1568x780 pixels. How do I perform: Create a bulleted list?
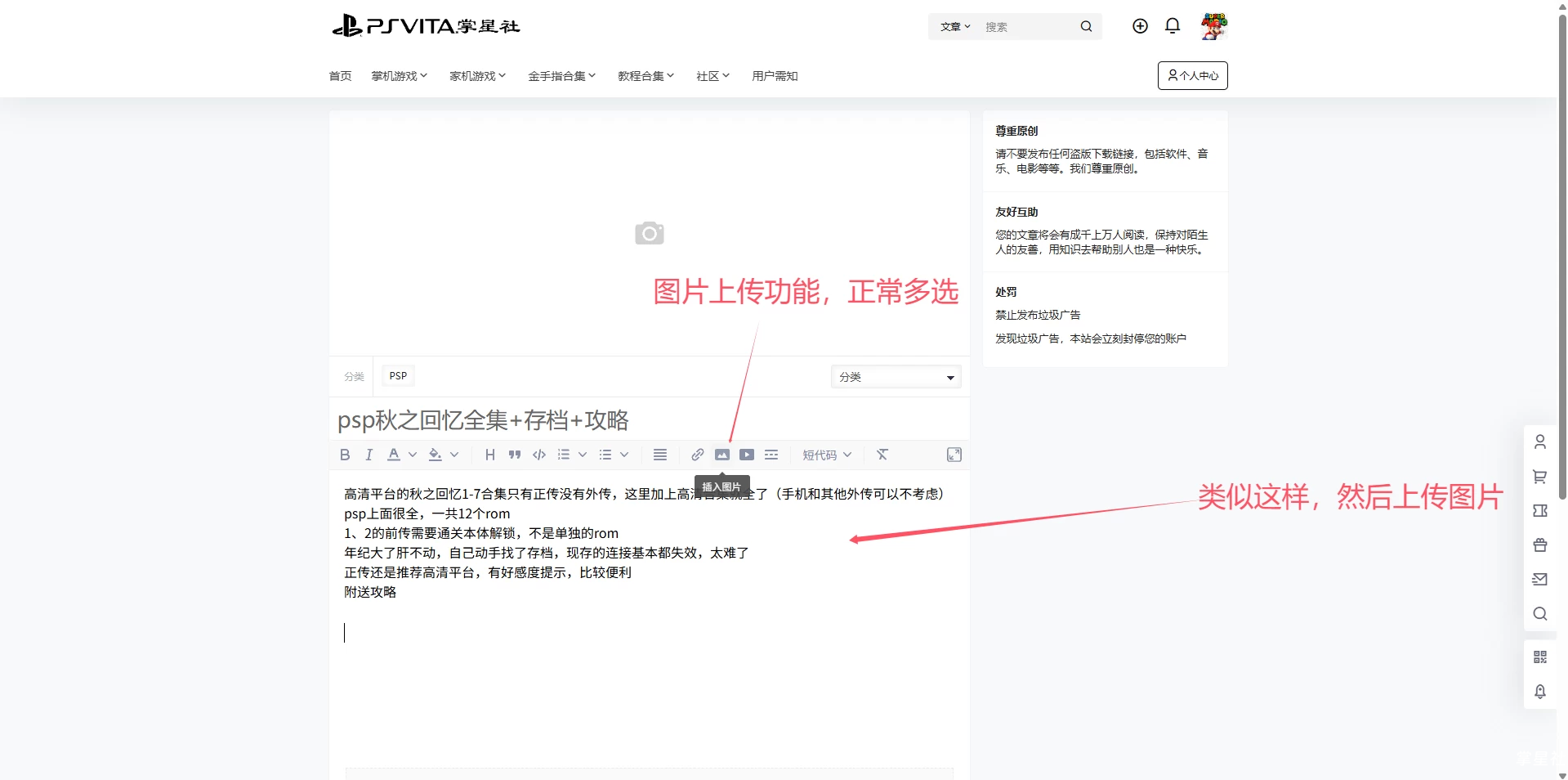pos(605,455)
